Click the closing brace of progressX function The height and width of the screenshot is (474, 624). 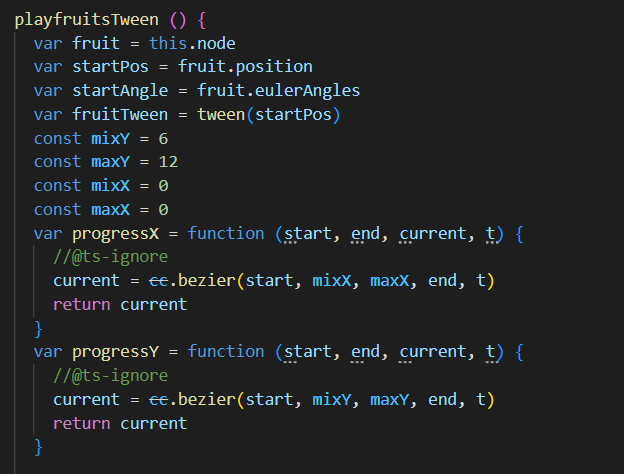[39, 328]
